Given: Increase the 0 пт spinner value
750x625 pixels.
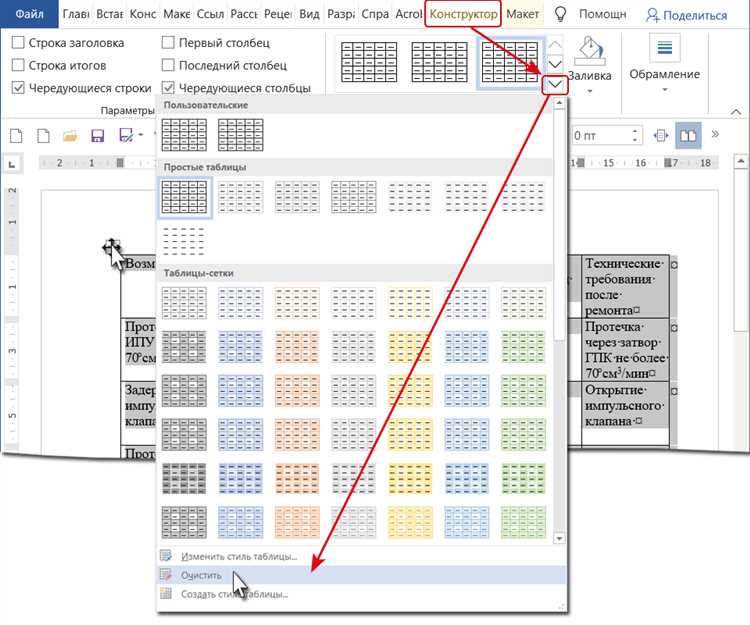Looking at the screenshot, I should pos(635,131).
